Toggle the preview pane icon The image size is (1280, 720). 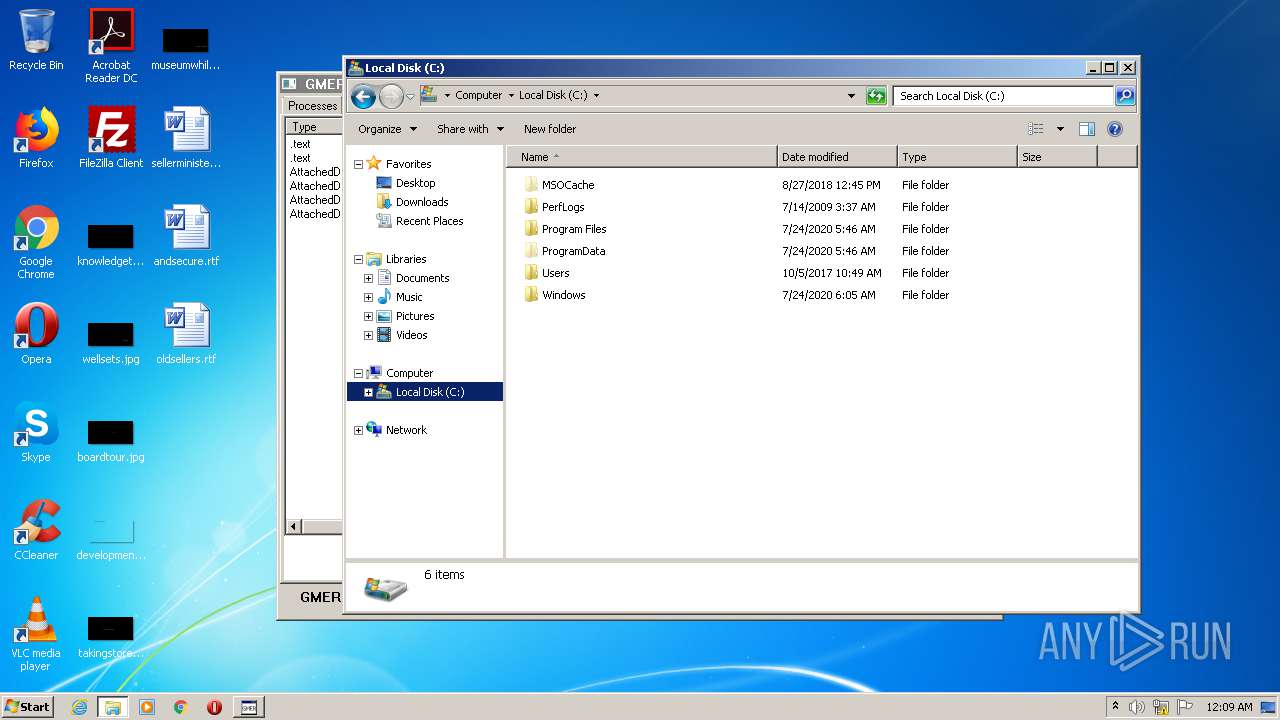pyautogui.click(x=1087, y=129)
